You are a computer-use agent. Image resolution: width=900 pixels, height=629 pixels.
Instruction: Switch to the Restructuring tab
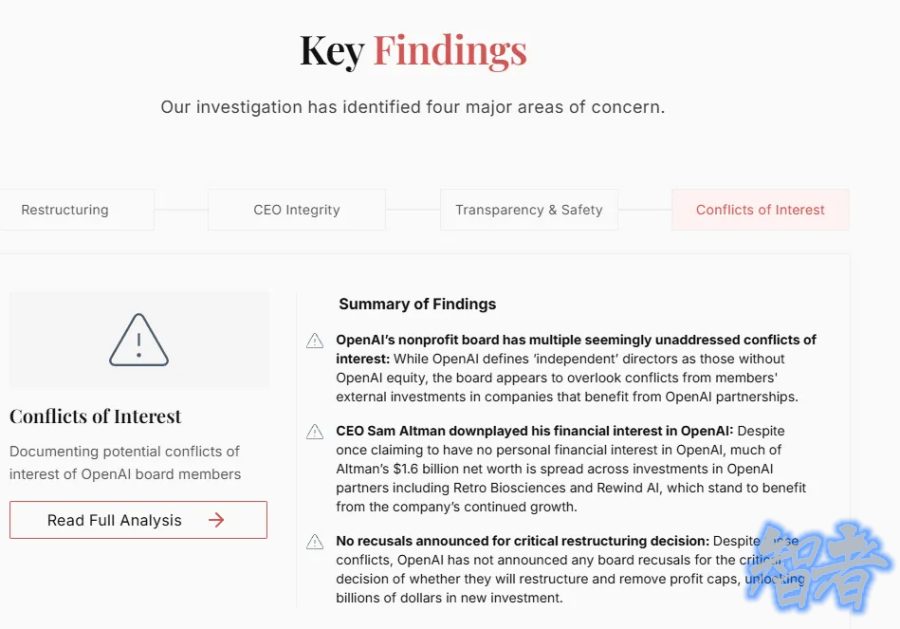coord(65,210)
